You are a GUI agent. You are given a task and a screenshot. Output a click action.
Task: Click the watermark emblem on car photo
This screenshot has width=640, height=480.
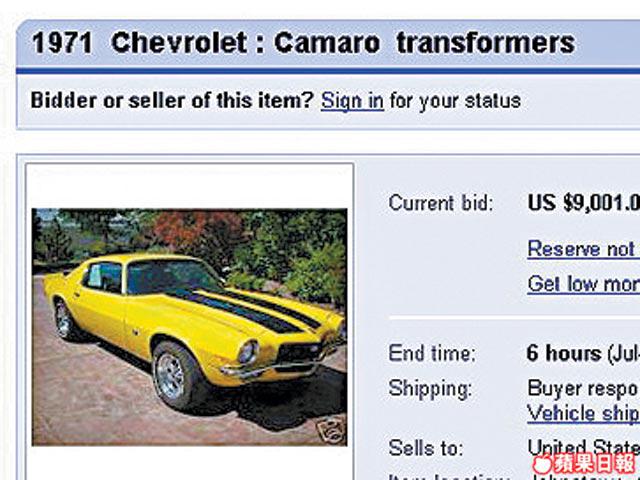click(331, 429)
